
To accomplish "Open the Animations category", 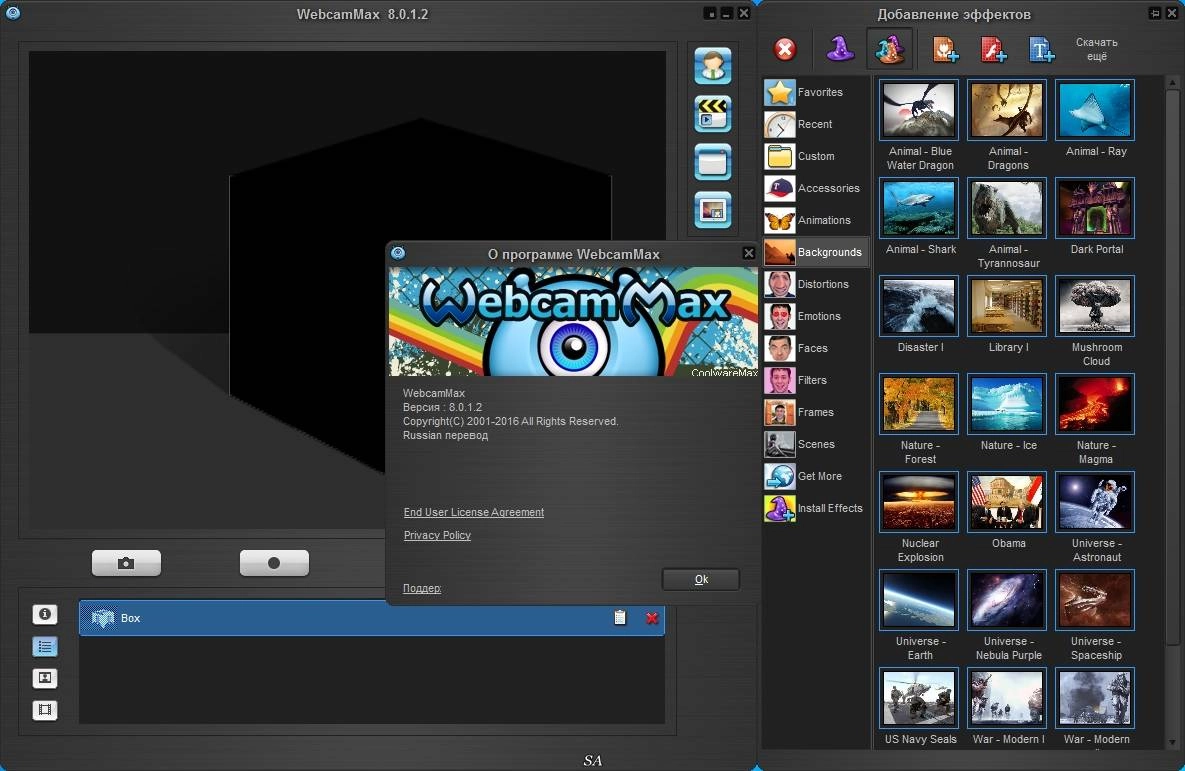I will pos(816,220).
